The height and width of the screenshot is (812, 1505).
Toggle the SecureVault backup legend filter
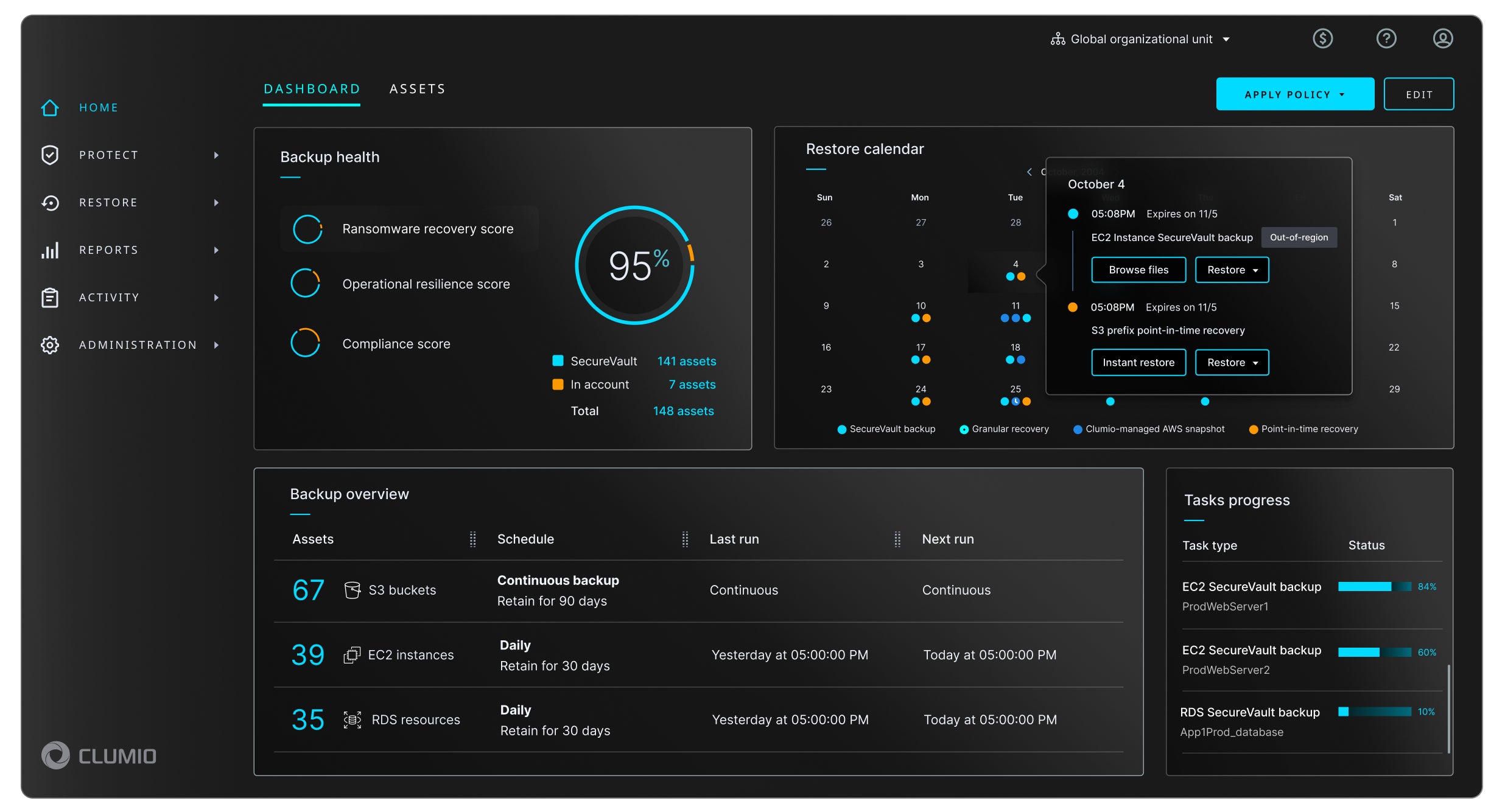[886, 429]
